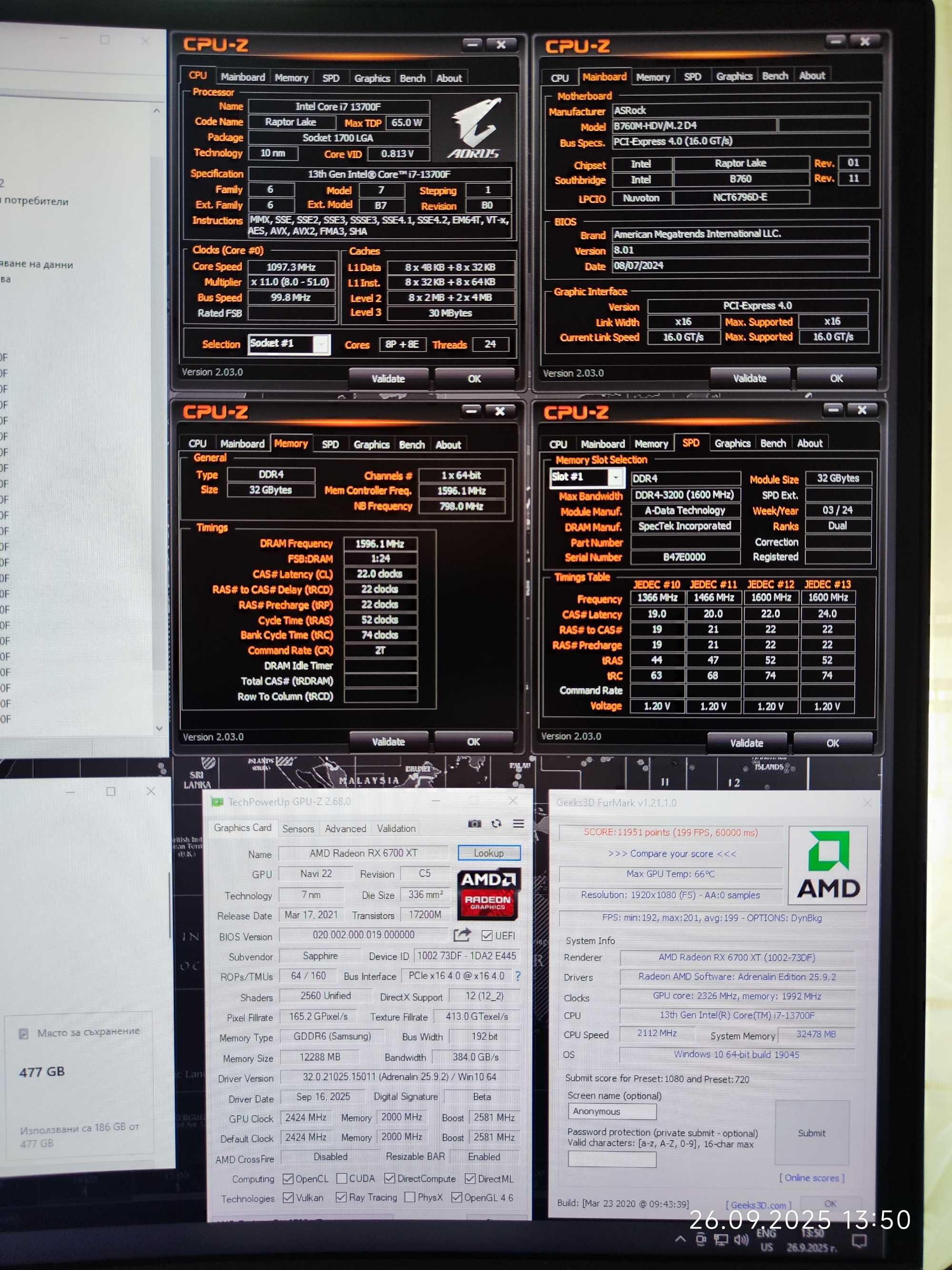Toggle the OpenCL checkbox
The image size is (952, 1270).
click(x=288, y=1179)
